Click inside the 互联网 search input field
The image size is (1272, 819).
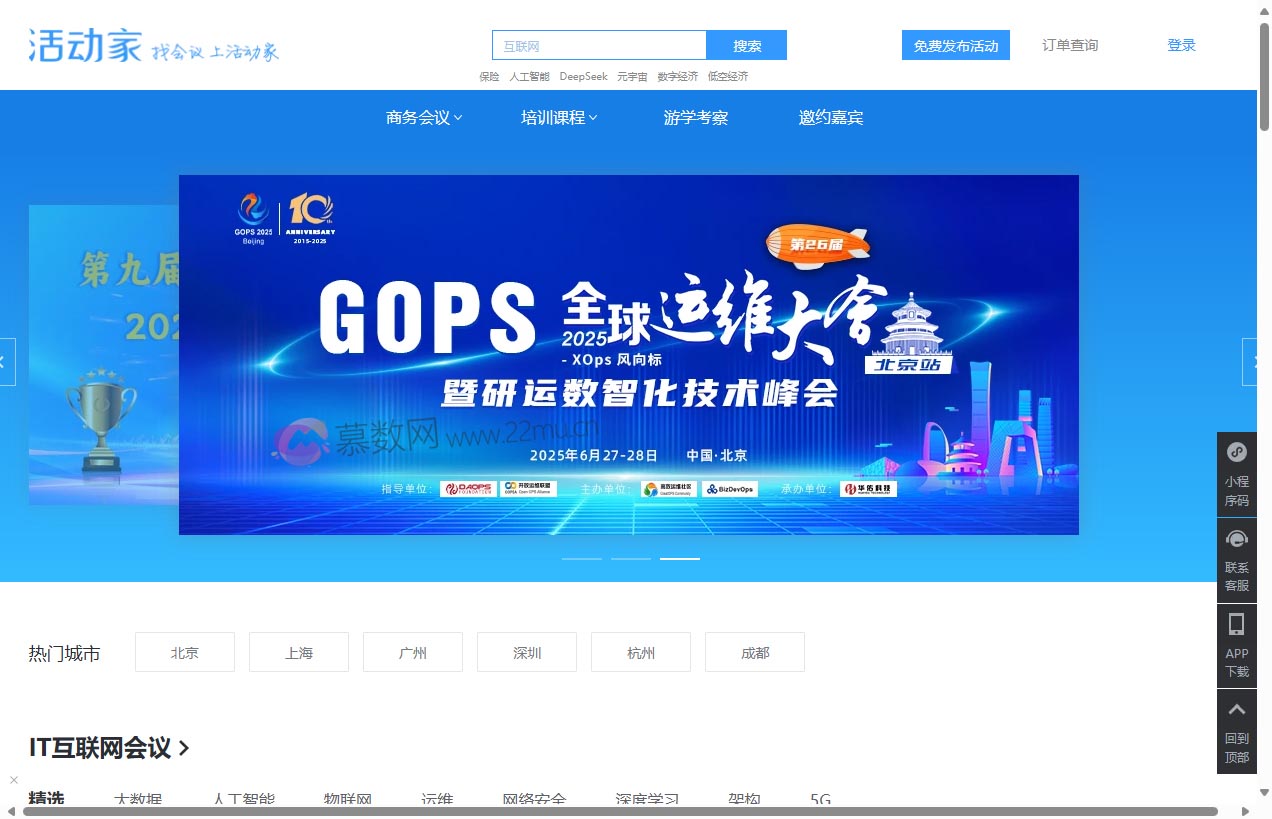click(x=598, y=45)
